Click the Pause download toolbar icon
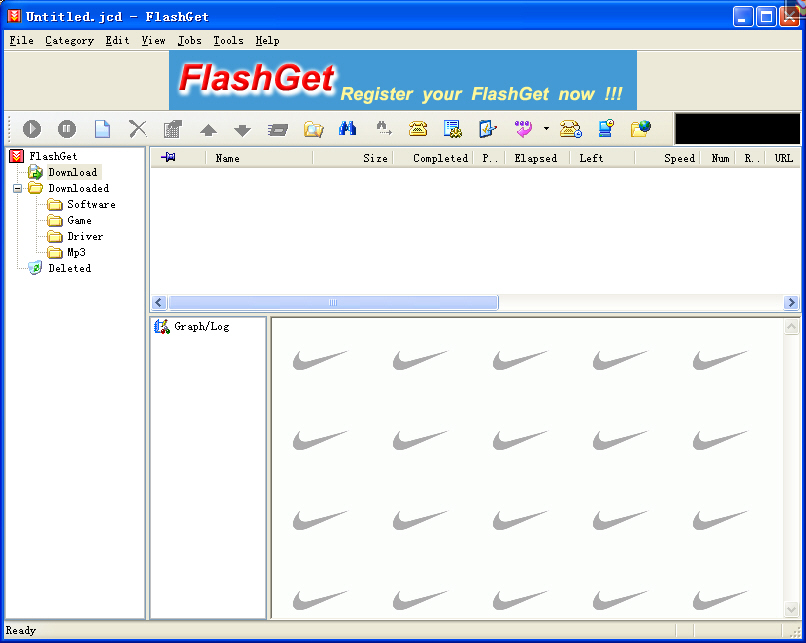The width and height of the screenshot is (806, 643). pyautogui.click(x=67, y=128)
